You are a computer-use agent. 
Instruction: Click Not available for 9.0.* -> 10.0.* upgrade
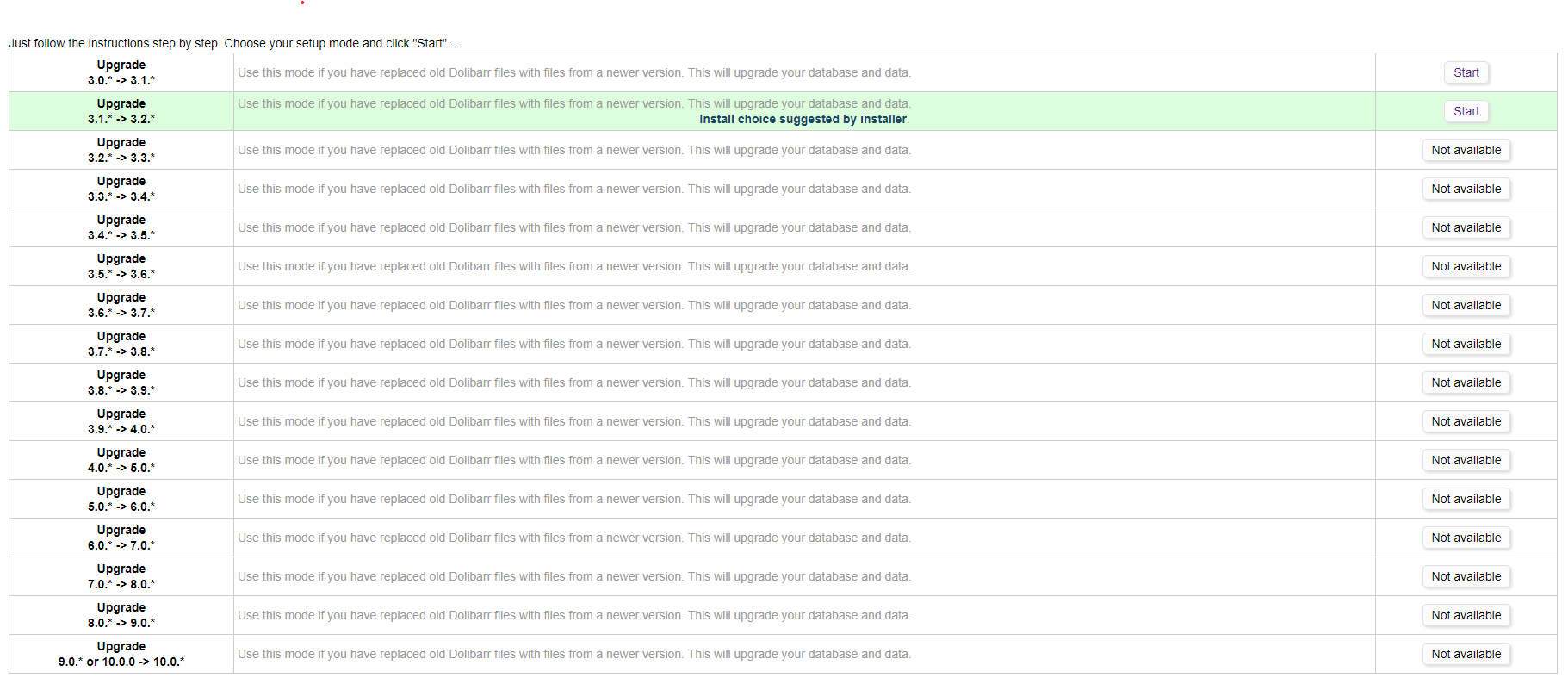[1466, 654]
